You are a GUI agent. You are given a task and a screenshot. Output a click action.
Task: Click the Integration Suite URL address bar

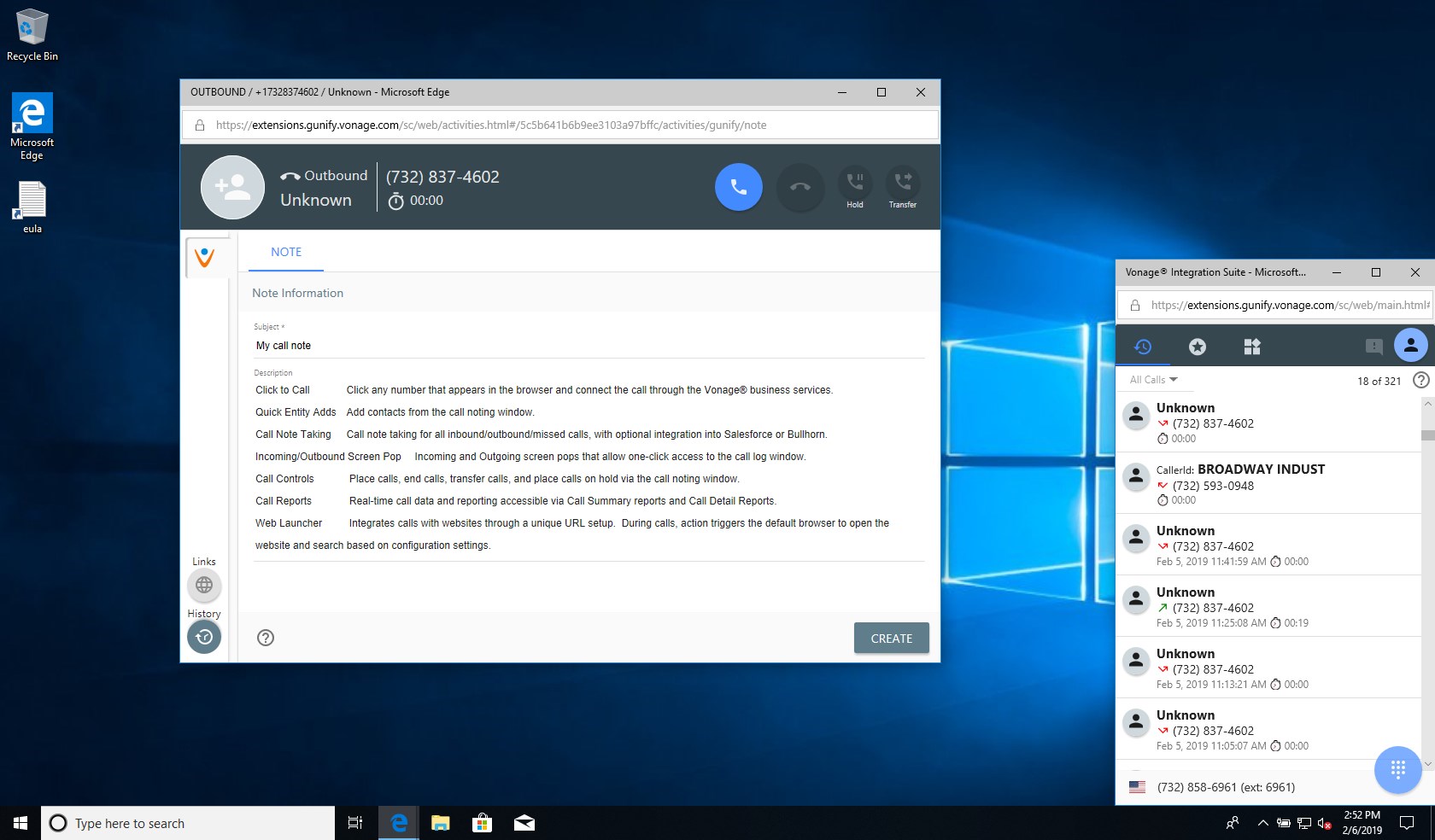tap(1275, 305)
